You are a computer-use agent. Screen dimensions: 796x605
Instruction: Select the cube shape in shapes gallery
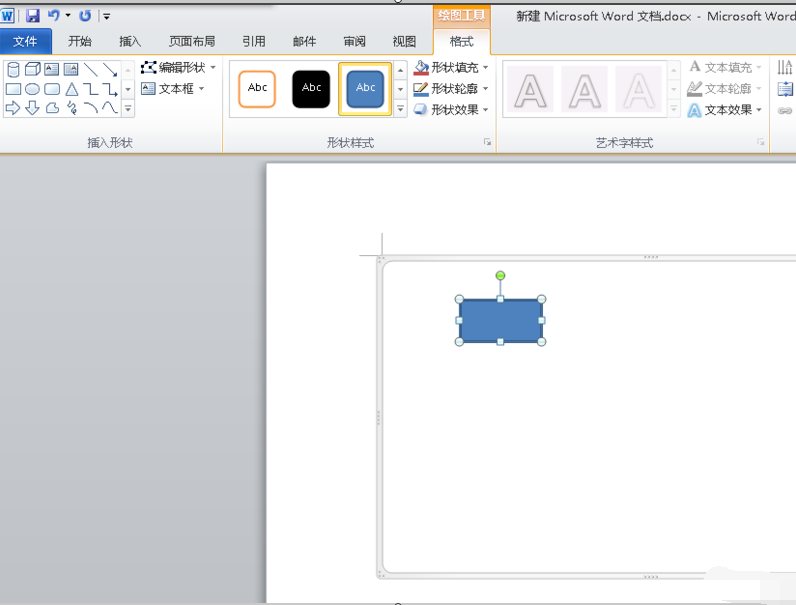point(32,69)
